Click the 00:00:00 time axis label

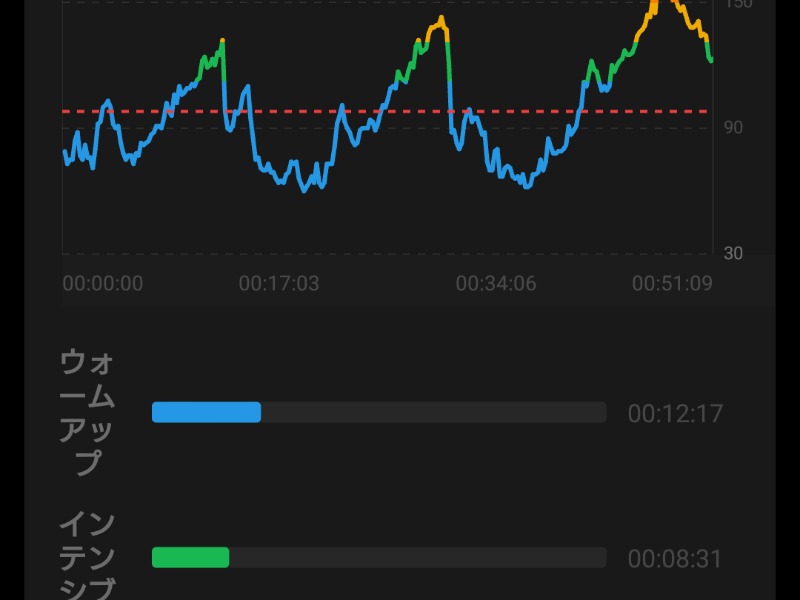103,284
